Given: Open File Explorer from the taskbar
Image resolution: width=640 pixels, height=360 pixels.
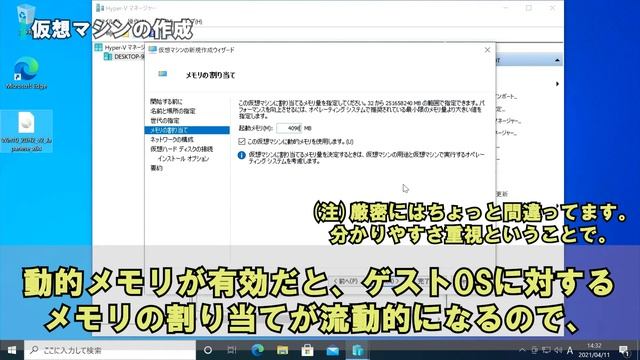Looking at the screenshot, I should [282, 350].
